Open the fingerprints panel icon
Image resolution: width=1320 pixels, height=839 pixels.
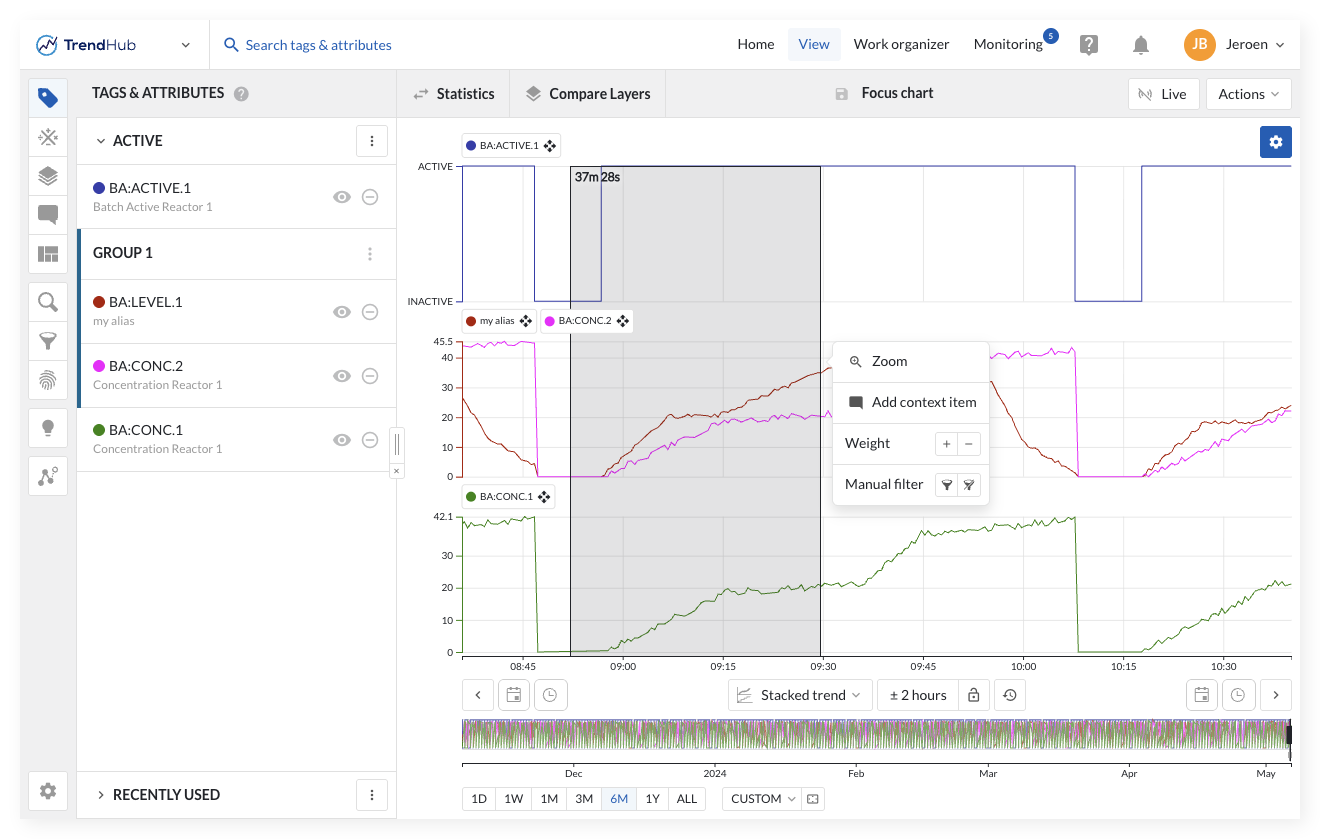point(48,380)
